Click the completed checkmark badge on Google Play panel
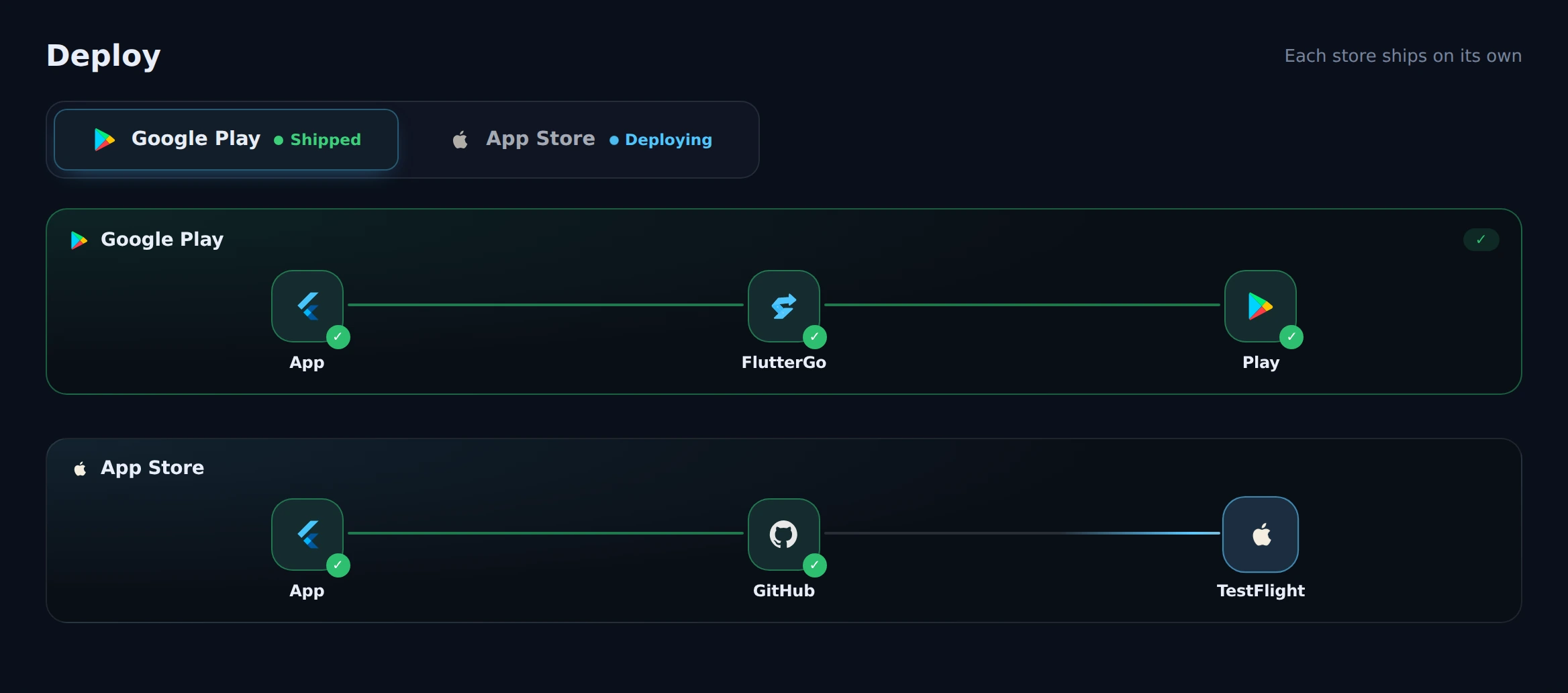Image resolution: width=1568 pixels, height=693 pixels. point(1481,240)
